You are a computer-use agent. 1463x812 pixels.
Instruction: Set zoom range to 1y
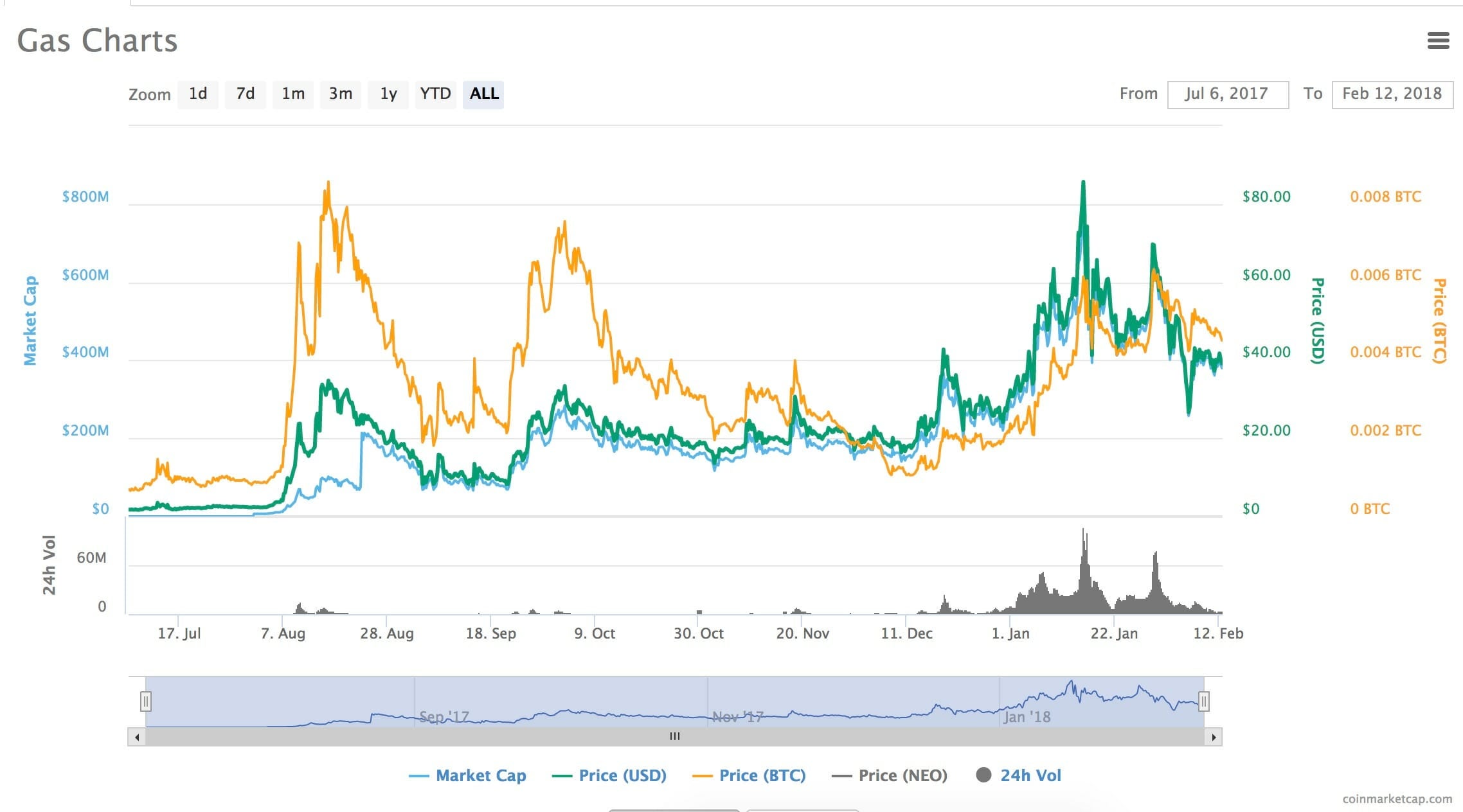[388, 94]
